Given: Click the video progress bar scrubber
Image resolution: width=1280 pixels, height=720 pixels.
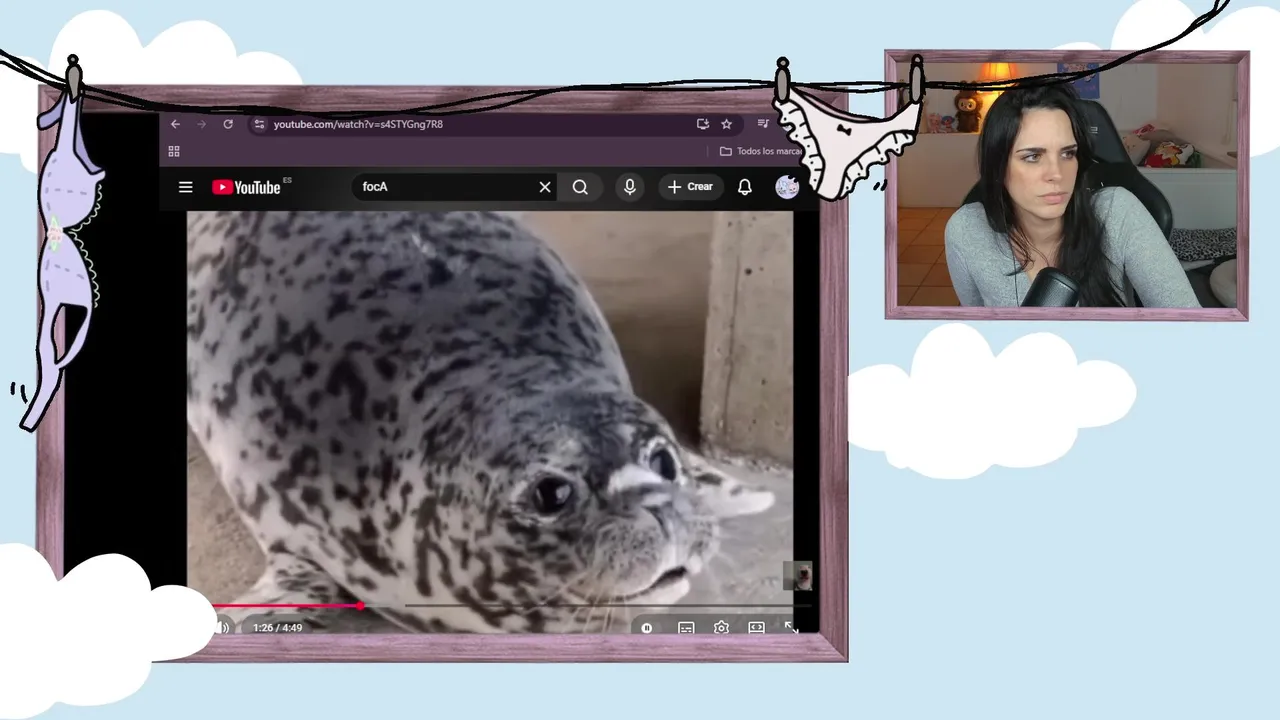Looking at the screenshot, I should click(360, 605).
